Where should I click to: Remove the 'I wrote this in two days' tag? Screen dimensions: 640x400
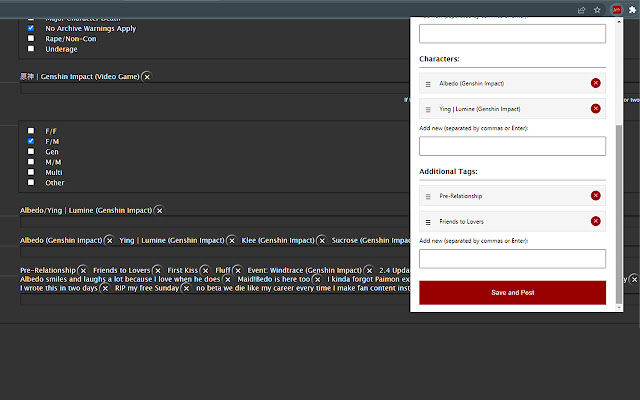click(105, 288)
